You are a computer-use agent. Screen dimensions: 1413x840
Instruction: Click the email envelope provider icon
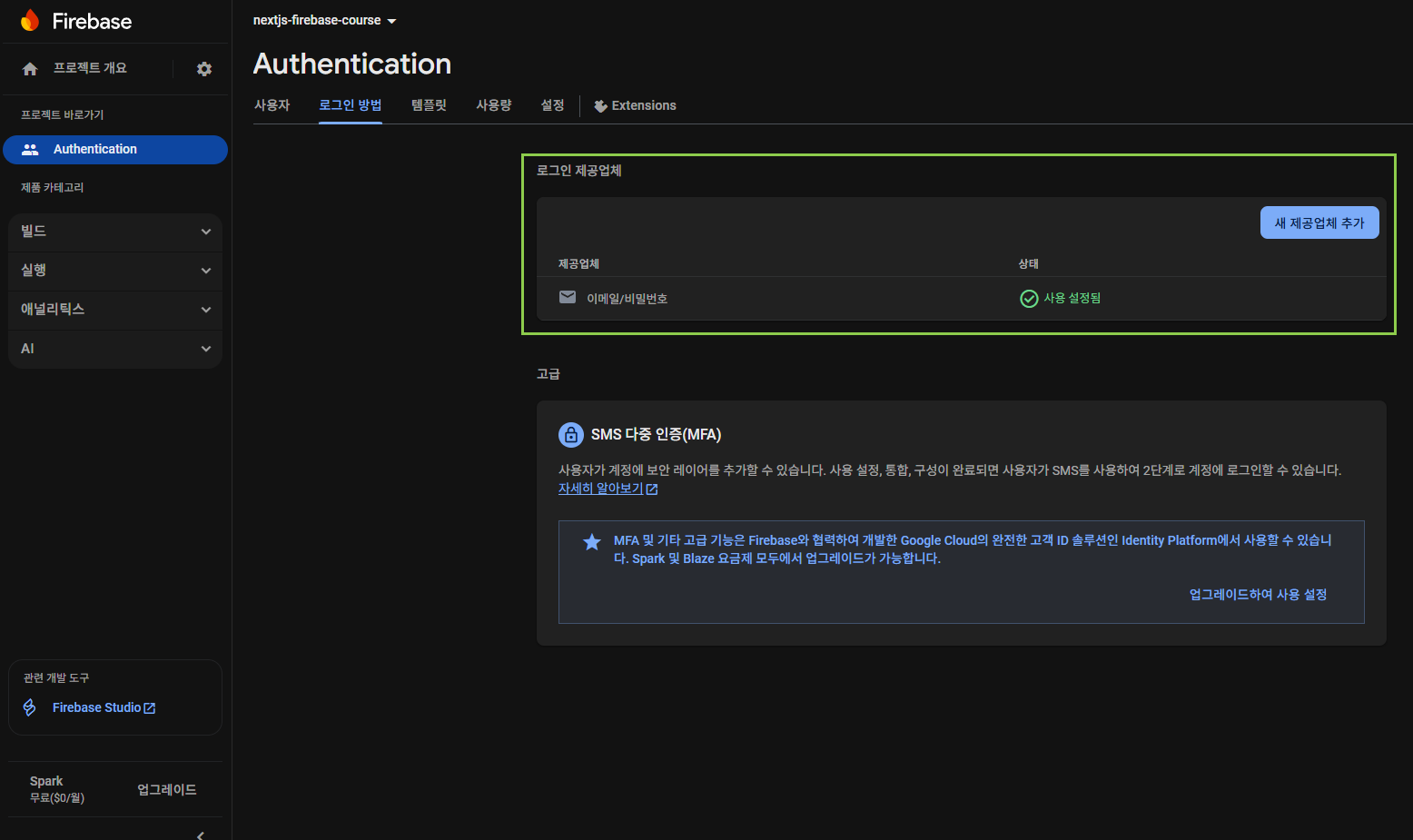pos(568,298)
